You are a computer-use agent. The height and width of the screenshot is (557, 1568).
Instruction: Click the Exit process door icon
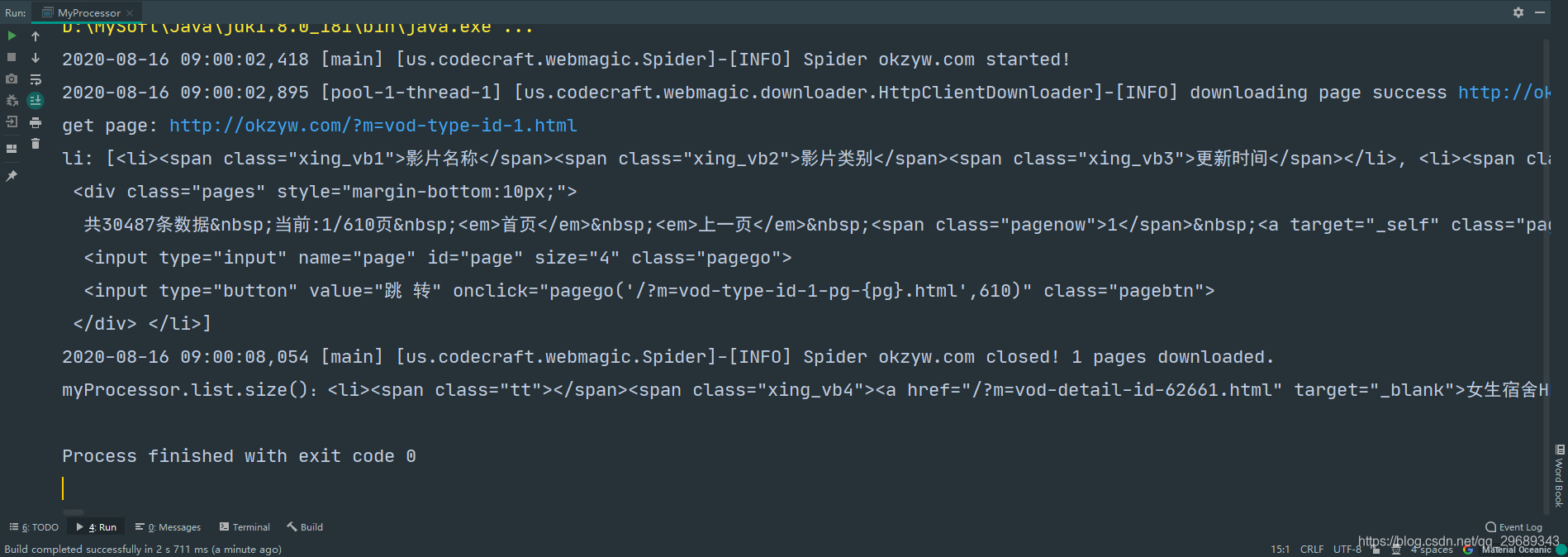click(x=12, y=122)
